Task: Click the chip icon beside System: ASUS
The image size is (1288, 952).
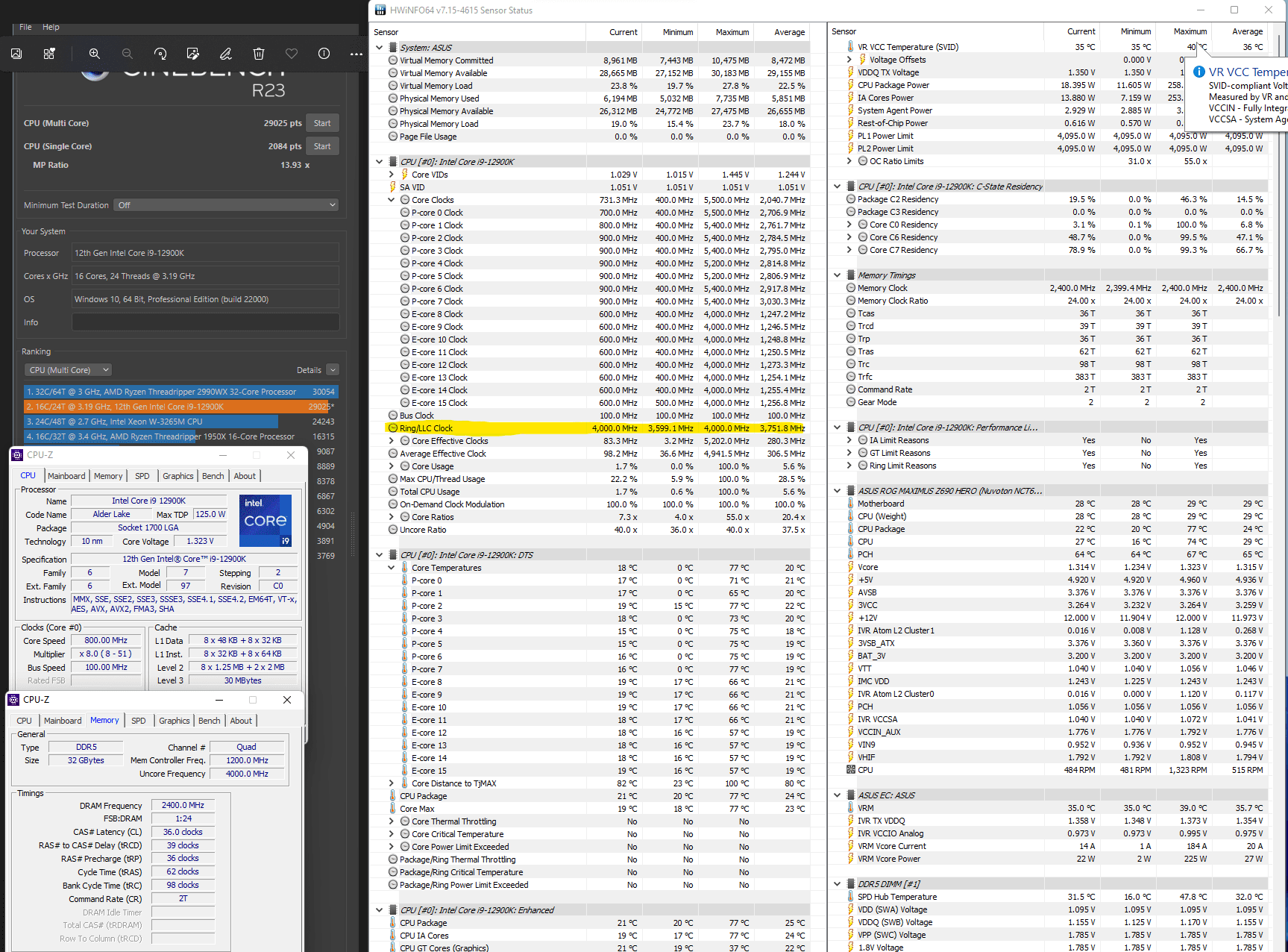Action: (392, 48)
